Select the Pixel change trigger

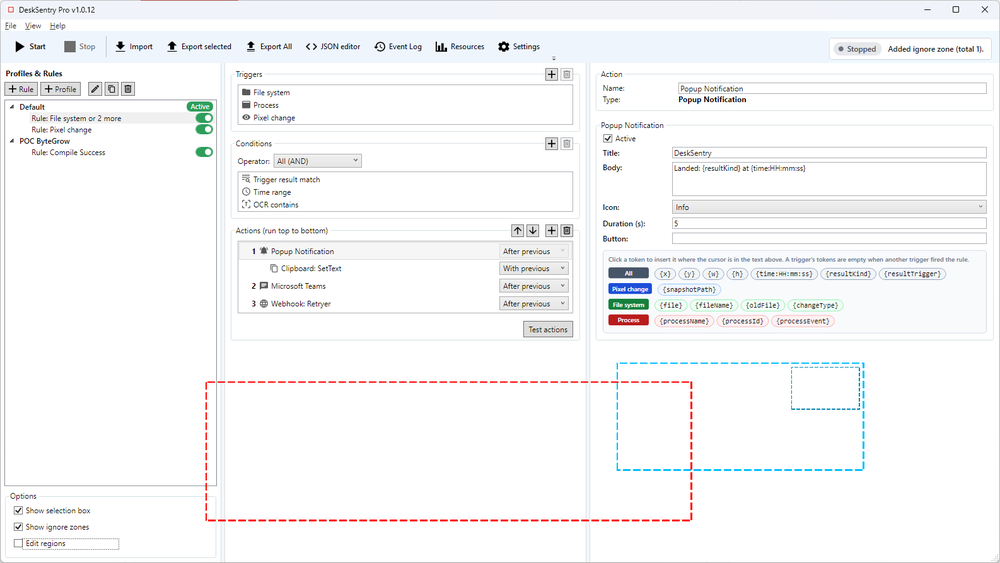405,118
